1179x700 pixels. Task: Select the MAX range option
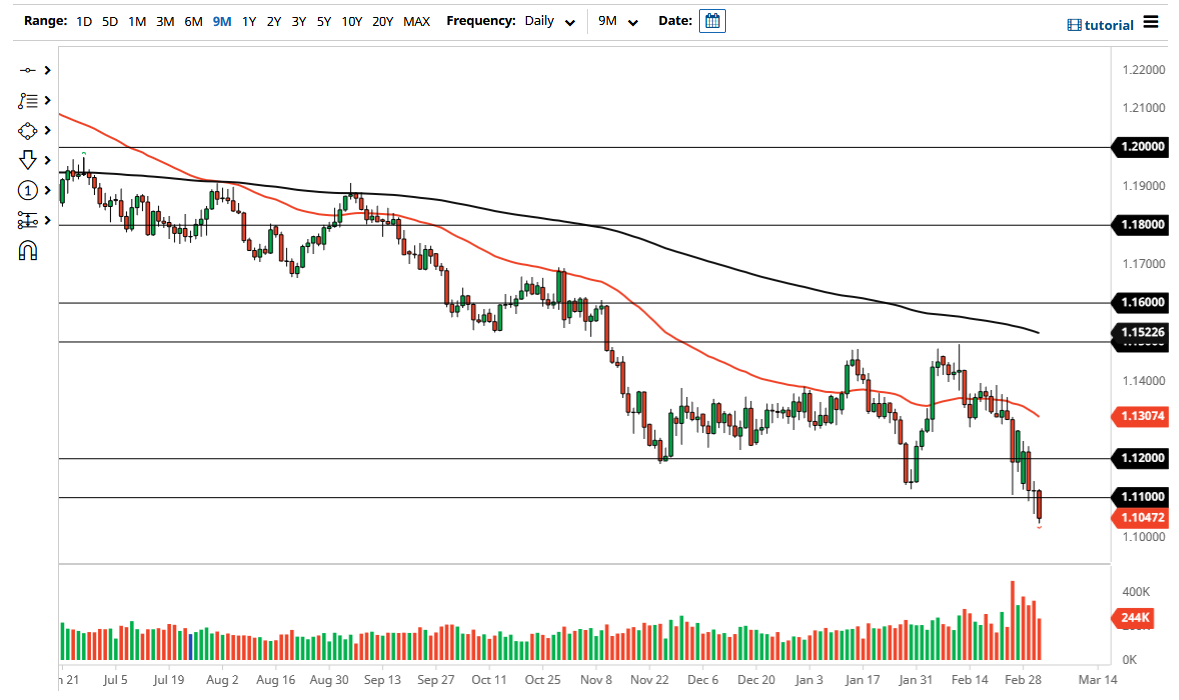pyautogui.click(x=416, y=21)
